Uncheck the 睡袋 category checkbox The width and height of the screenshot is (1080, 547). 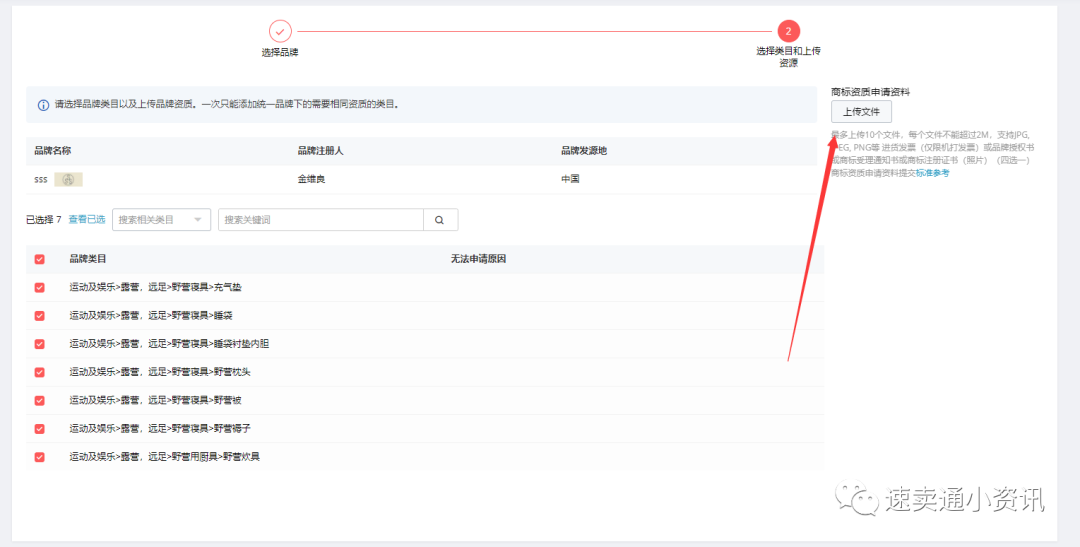(x=40, y=315)
